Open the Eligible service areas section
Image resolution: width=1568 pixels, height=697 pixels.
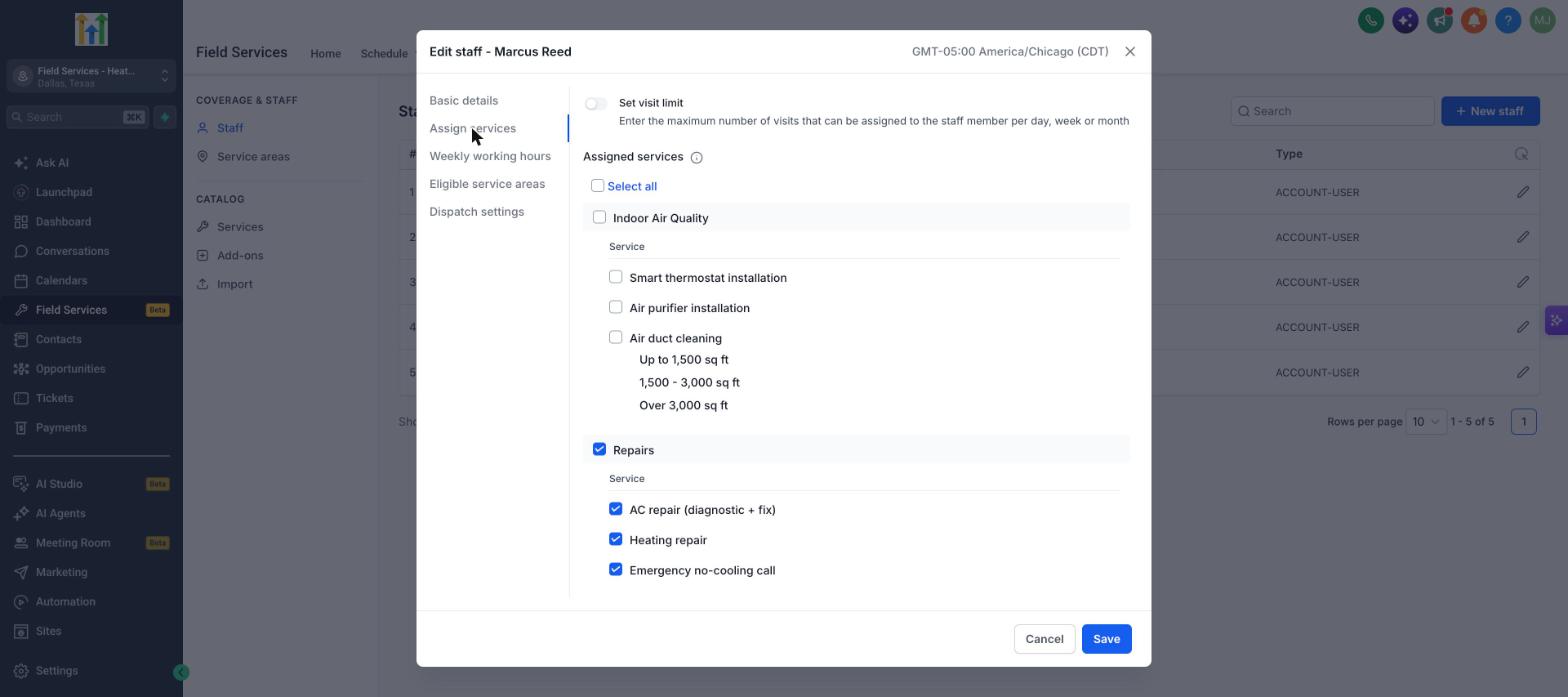pyautogui.click(x=487, y=184)
